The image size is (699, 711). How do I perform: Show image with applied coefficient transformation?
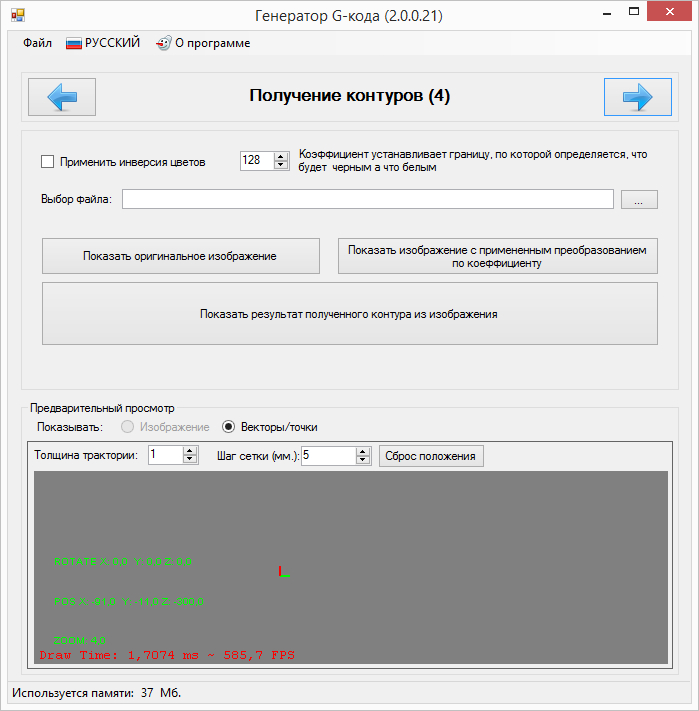point(498,256)
